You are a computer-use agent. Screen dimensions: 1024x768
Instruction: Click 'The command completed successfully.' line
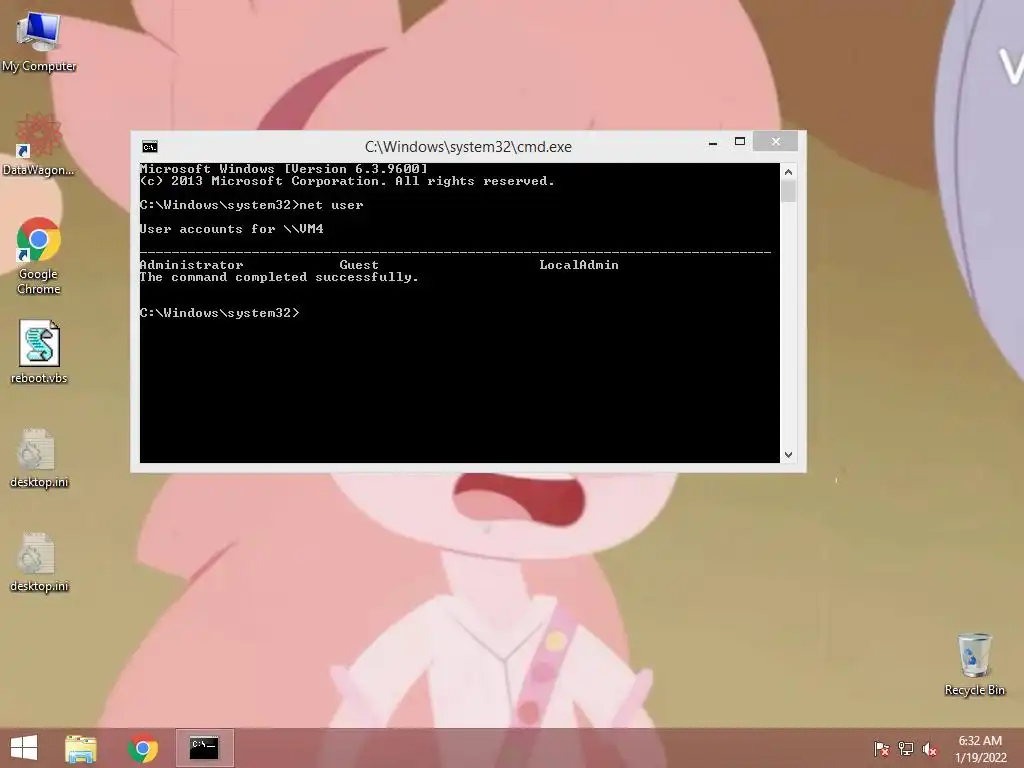[279, 278]
